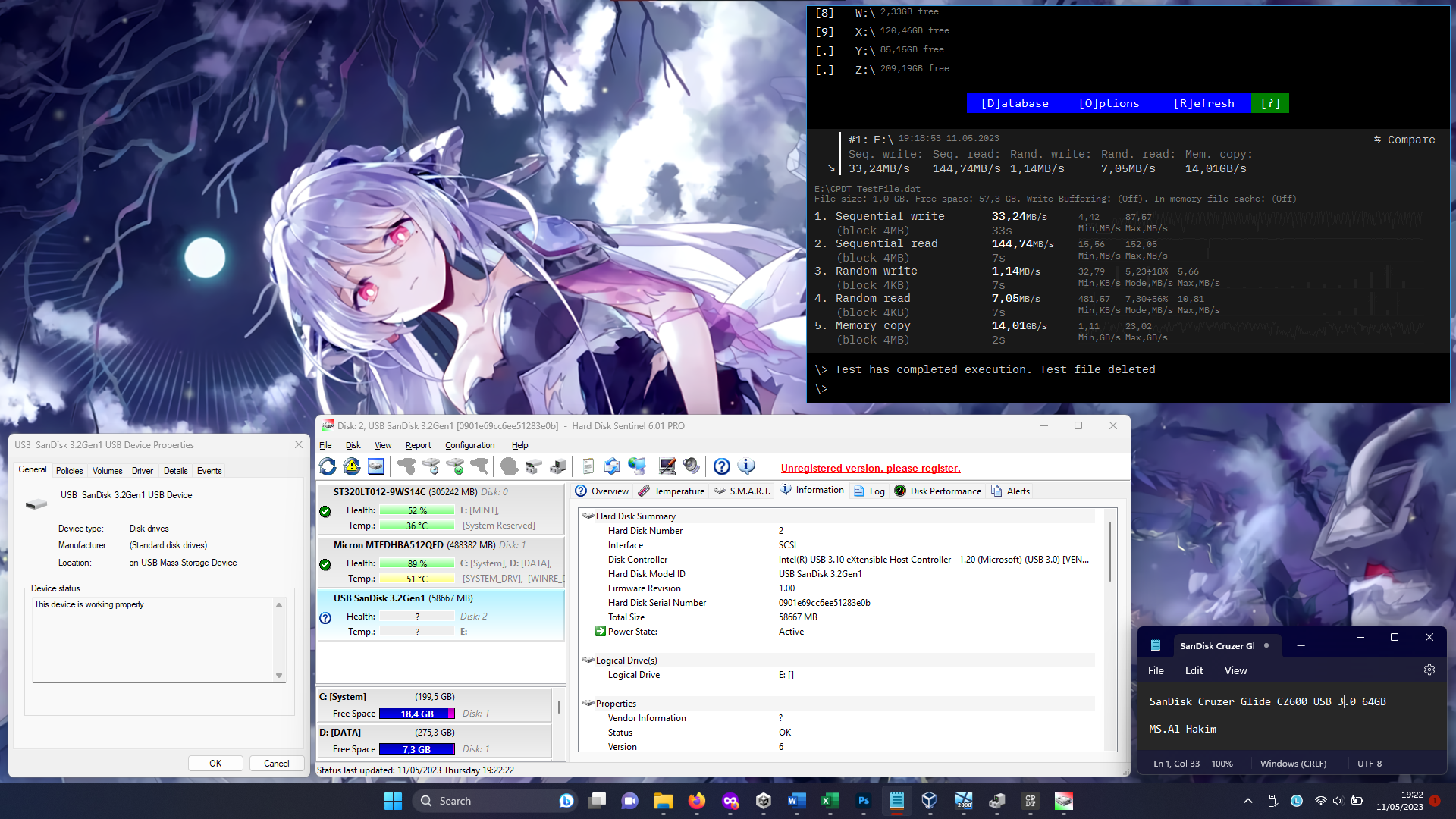Screen dimensions: 1456x819
Task: Open the Configuration menu in Hard Disk Sentinel
Action: [x=469, y=445]
